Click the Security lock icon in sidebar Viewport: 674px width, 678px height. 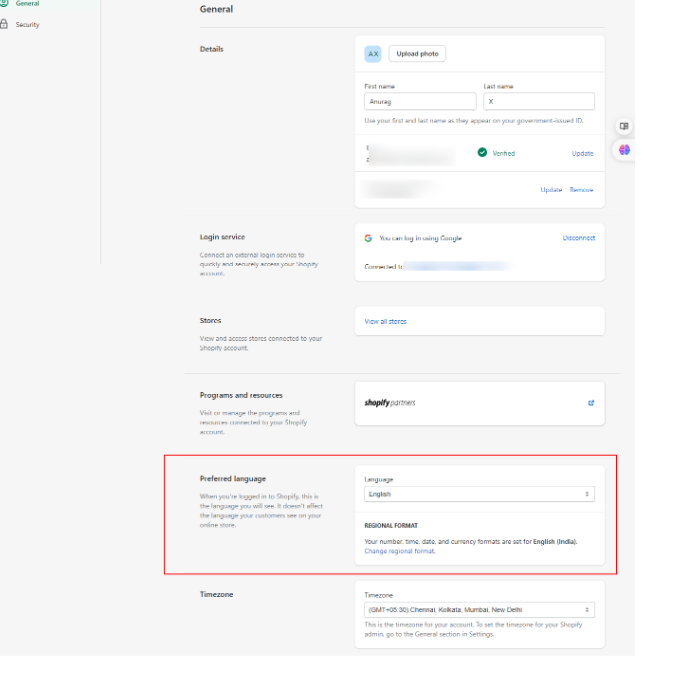pos(4,24)
